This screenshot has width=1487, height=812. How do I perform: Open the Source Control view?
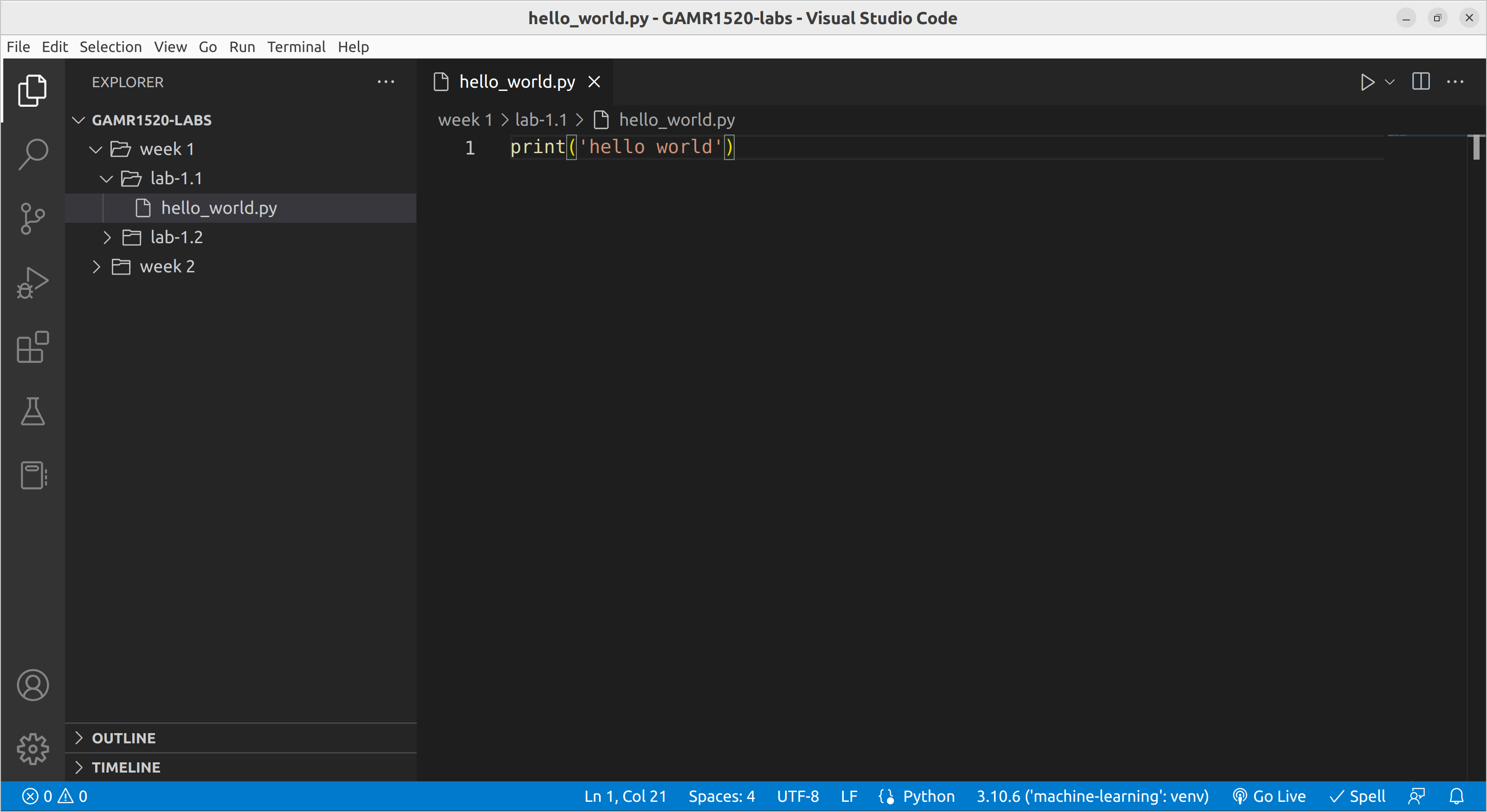coord(33,218)
